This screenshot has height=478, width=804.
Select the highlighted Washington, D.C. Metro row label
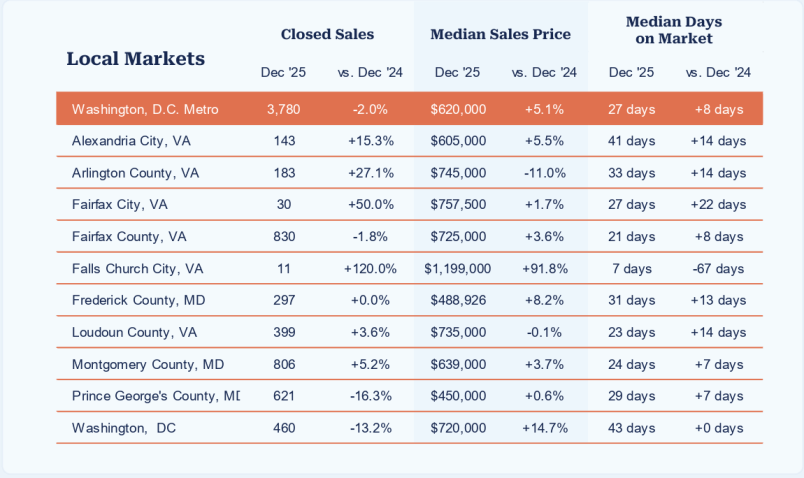point(145,109)
